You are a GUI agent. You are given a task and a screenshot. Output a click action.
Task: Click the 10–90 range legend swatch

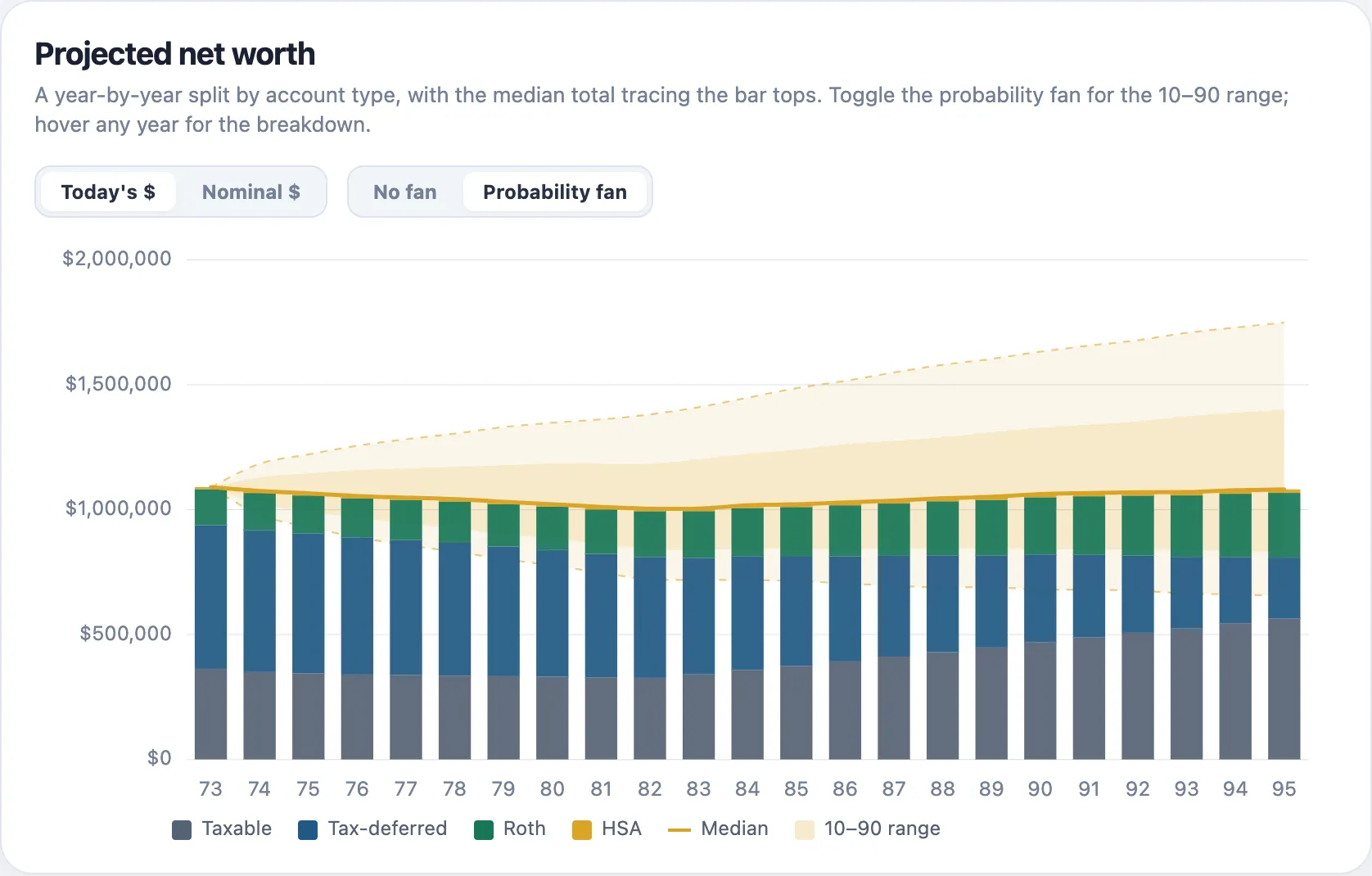805,830
